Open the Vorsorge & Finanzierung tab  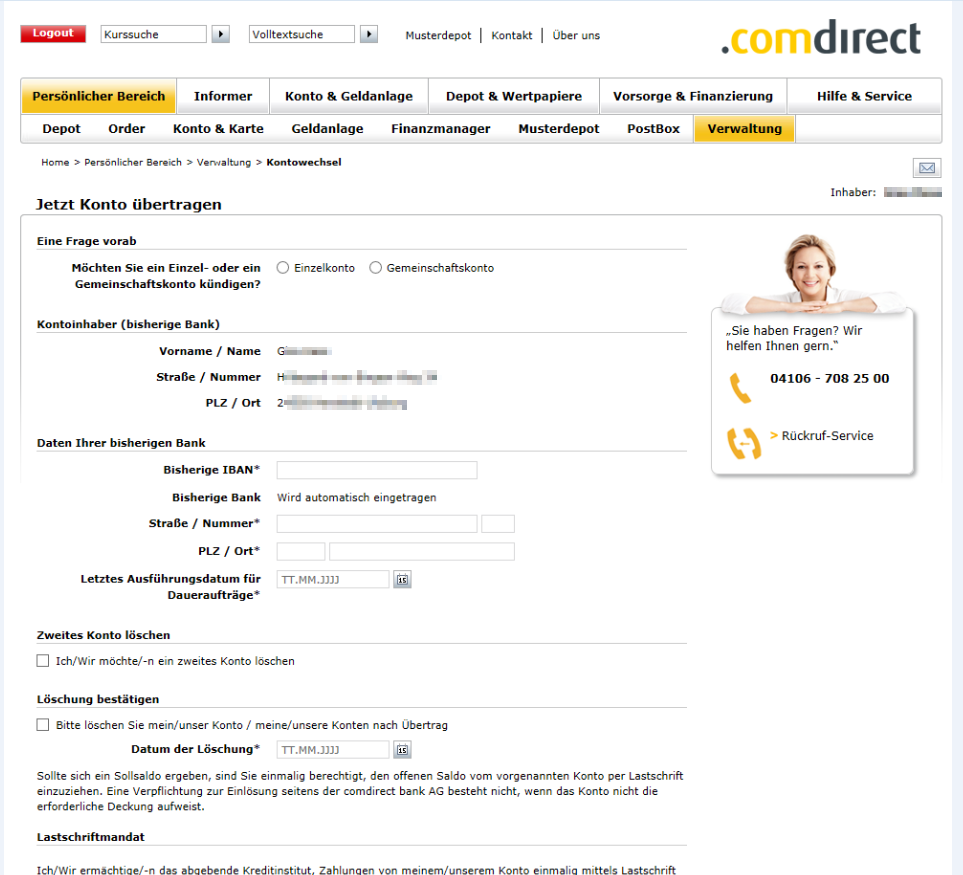[x=693, y=96]
